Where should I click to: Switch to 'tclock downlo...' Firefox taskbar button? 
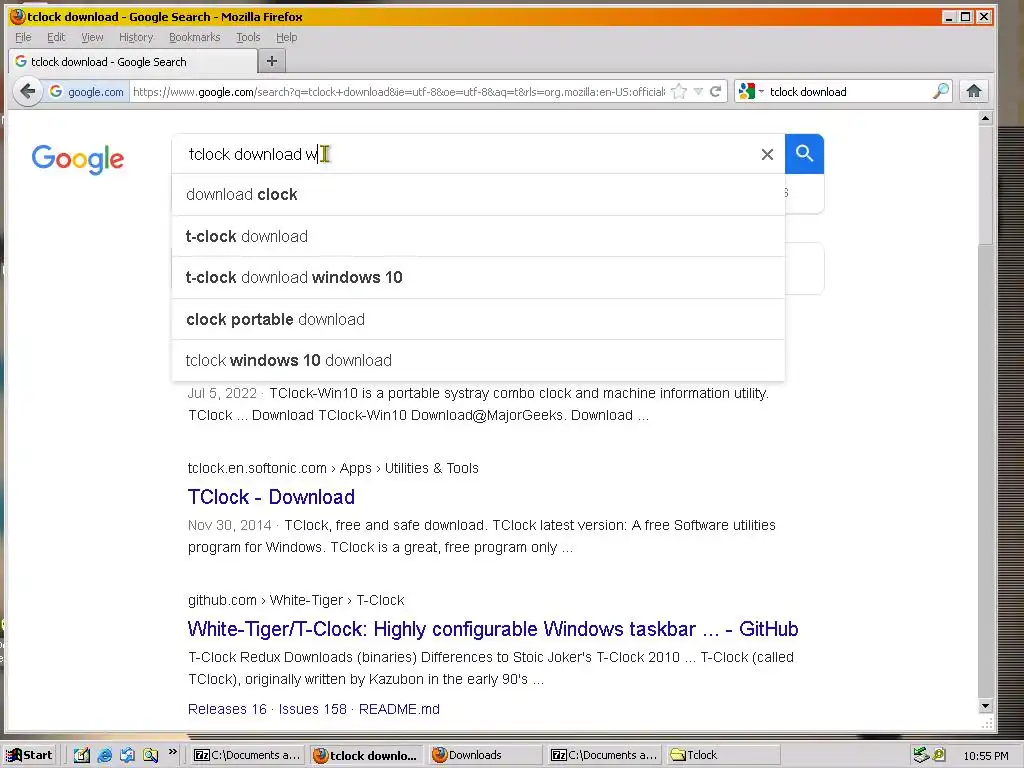tap(366, 755)
